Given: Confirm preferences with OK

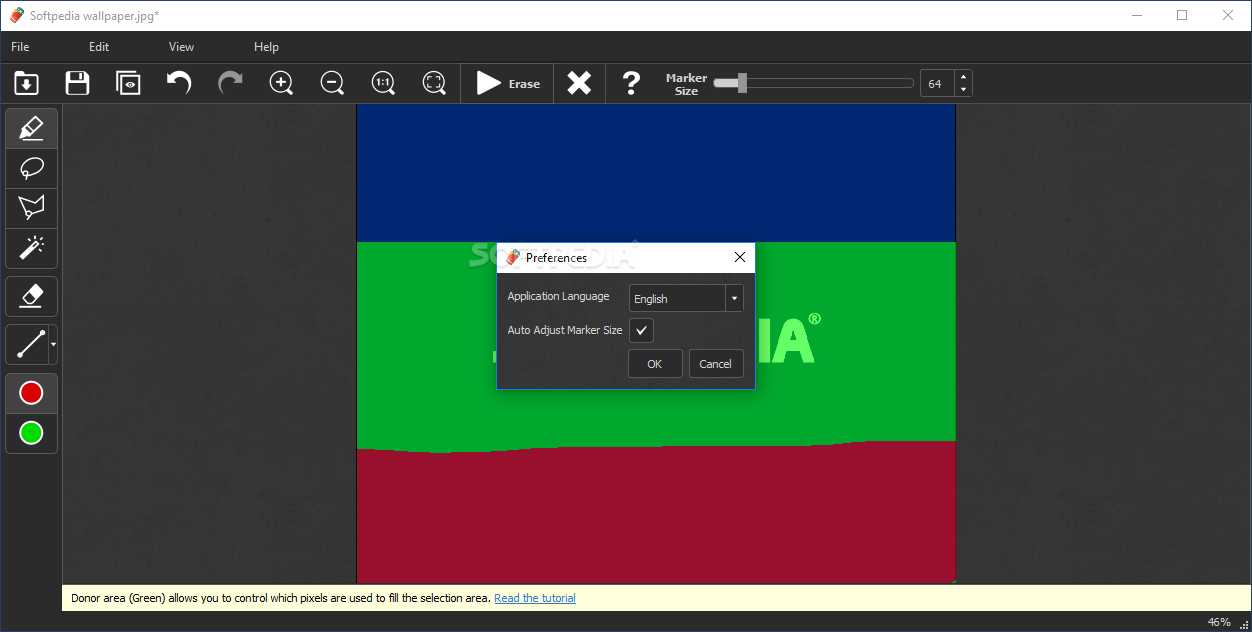Looking at the screenshot, I should [655, 364].
